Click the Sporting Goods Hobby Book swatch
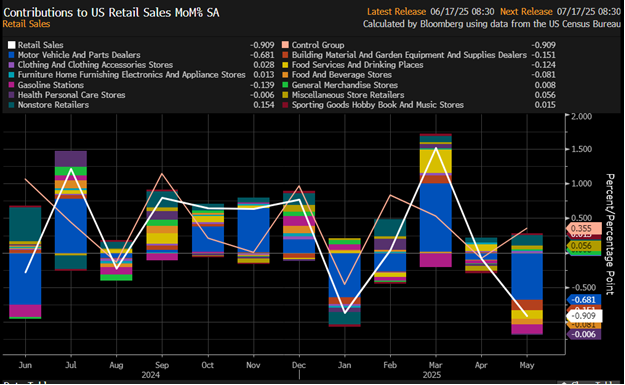 click(285, 105)
